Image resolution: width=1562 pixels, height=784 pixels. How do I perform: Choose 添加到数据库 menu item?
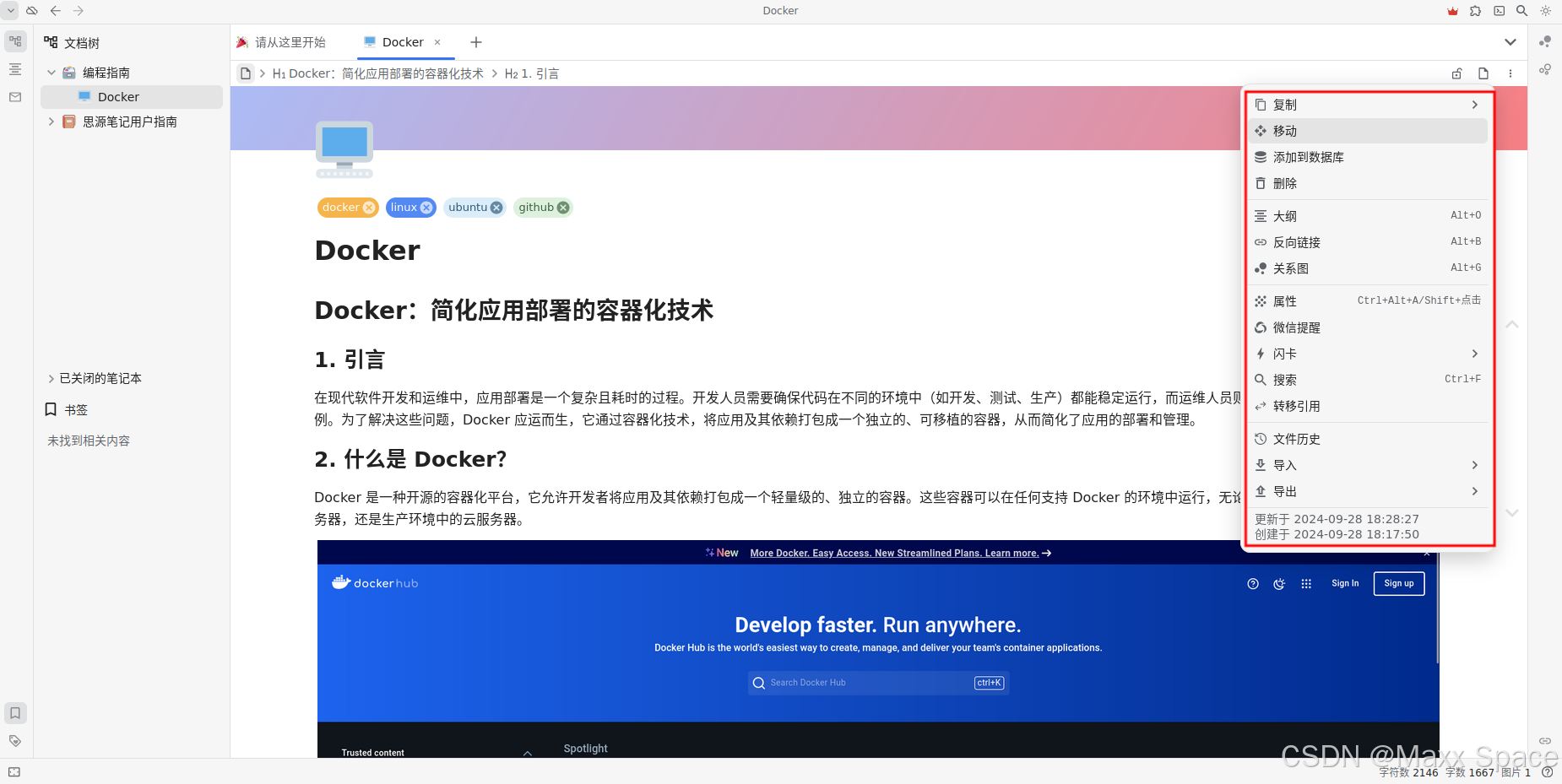(x=1368, y=157)
